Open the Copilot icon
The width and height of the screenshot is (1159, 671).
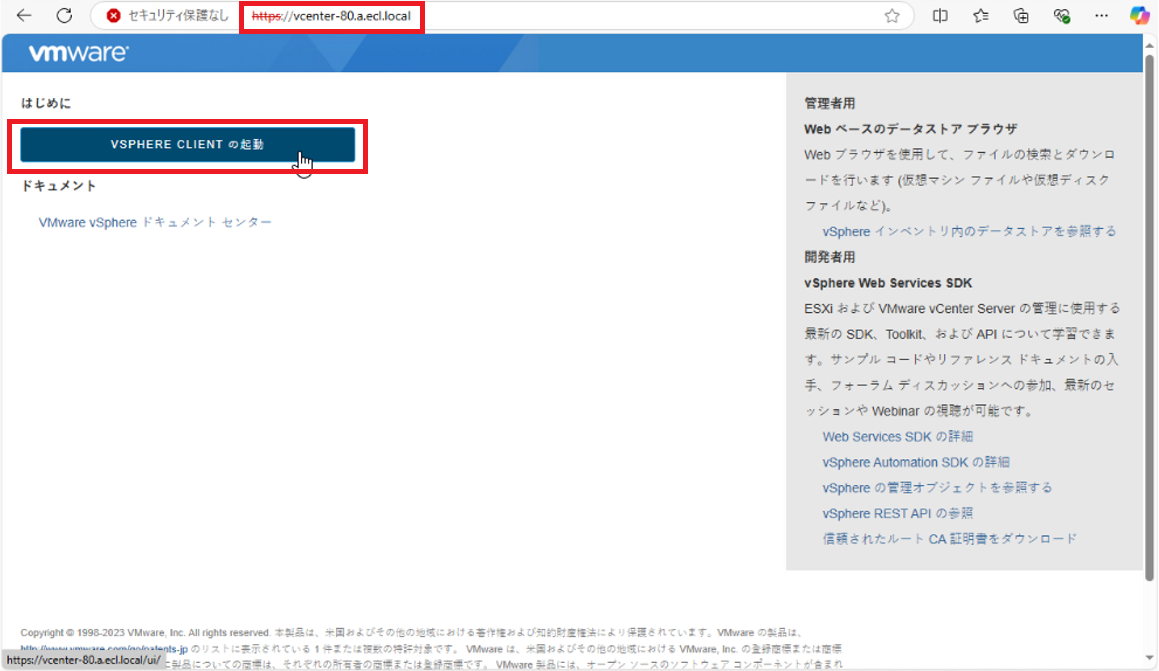coord(1139,16)
